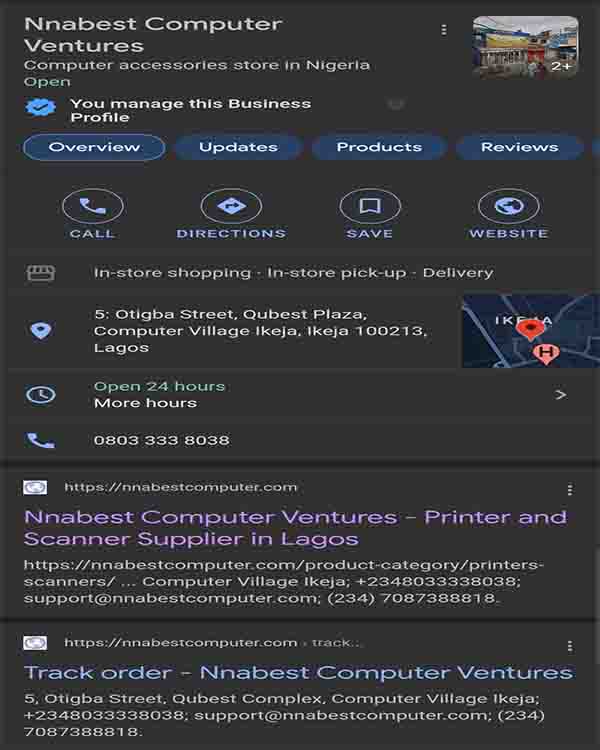This screenshot has width=600, height=750.
Task: Tap the Call phone icon
Action: [92, 206]
